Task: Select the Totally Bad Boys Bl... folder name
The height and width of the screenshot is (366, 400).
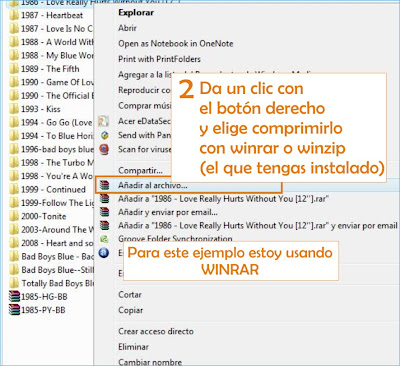Action: (57, 283)
